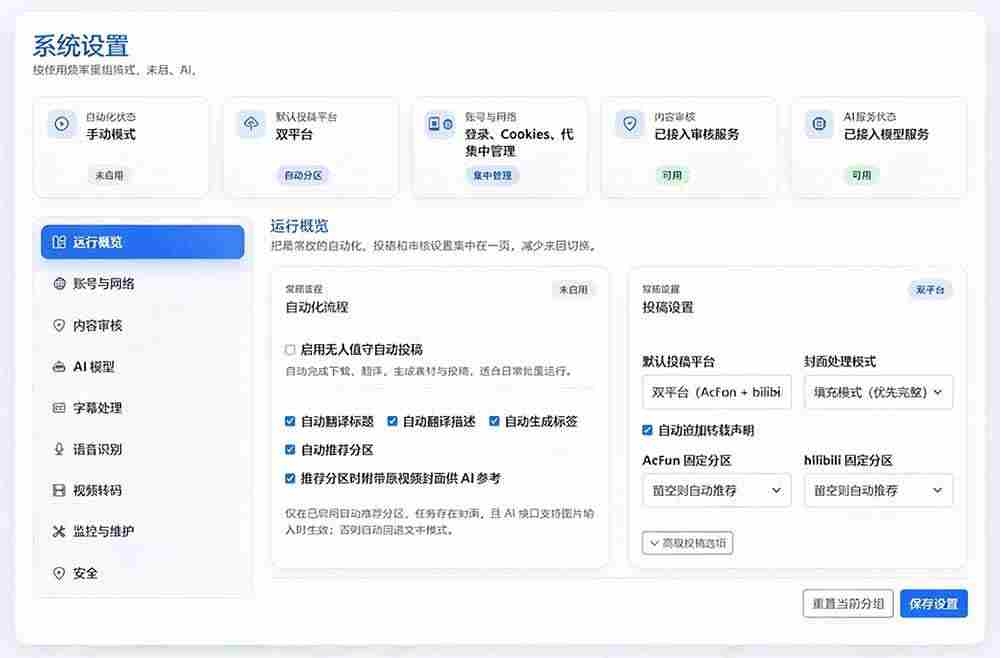
Task: Click 未启用 badge in 自动化流程 panel
Action: pyautogui.click(x=573, y=289)
